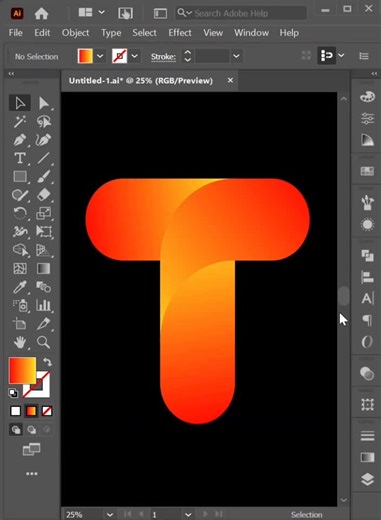The image size is (381, 520).
Task: Select the Eraser tool
Action: click(44, 195)
